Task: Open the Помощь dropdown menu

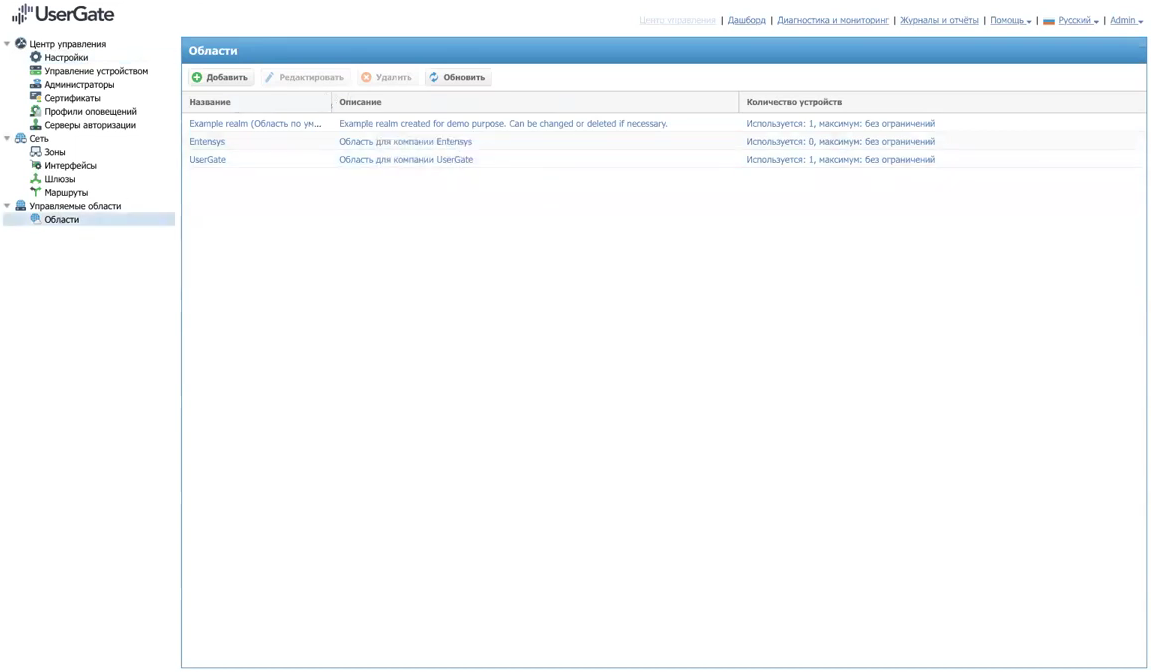Action: point(1010,21)
